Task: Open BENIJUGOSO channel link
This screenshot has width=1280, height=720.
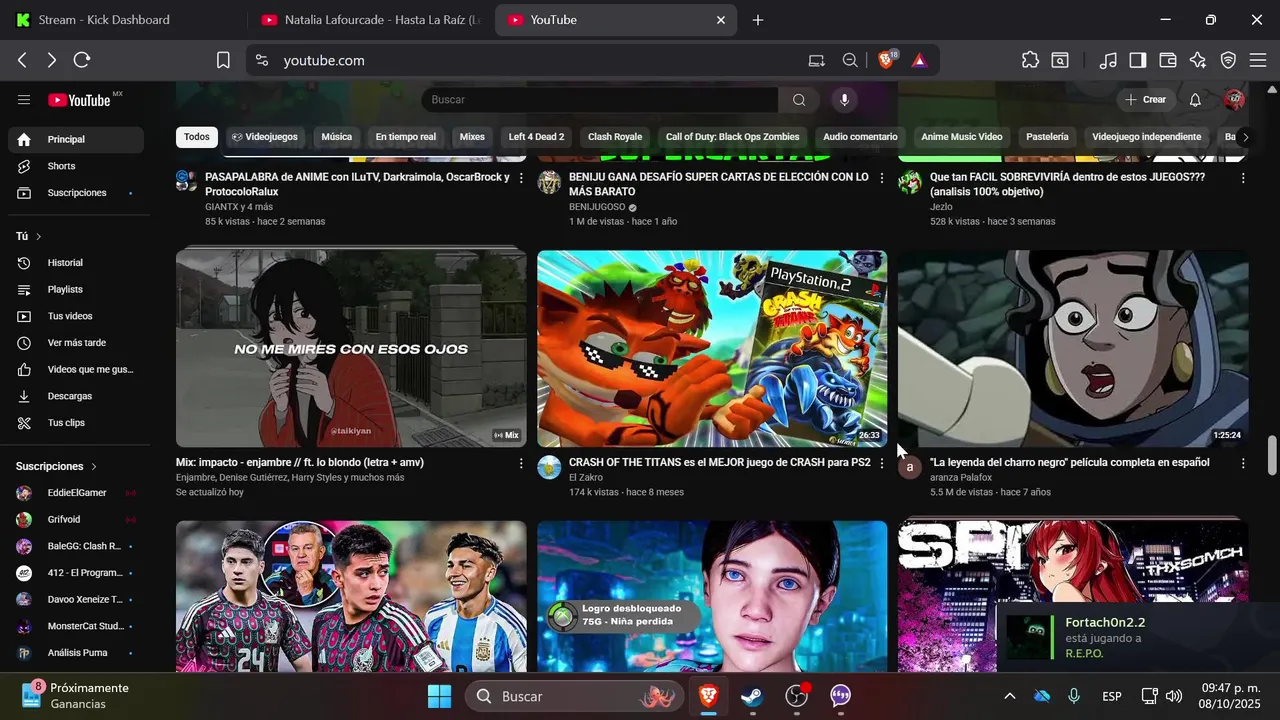Action: click(597, 207)
